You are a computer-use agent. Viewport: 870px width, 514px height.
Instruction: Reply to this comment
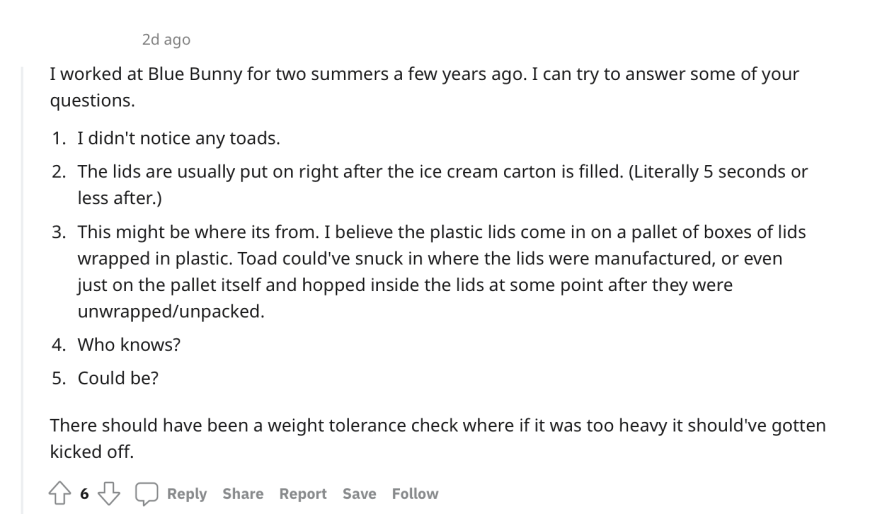pos(186,493)
